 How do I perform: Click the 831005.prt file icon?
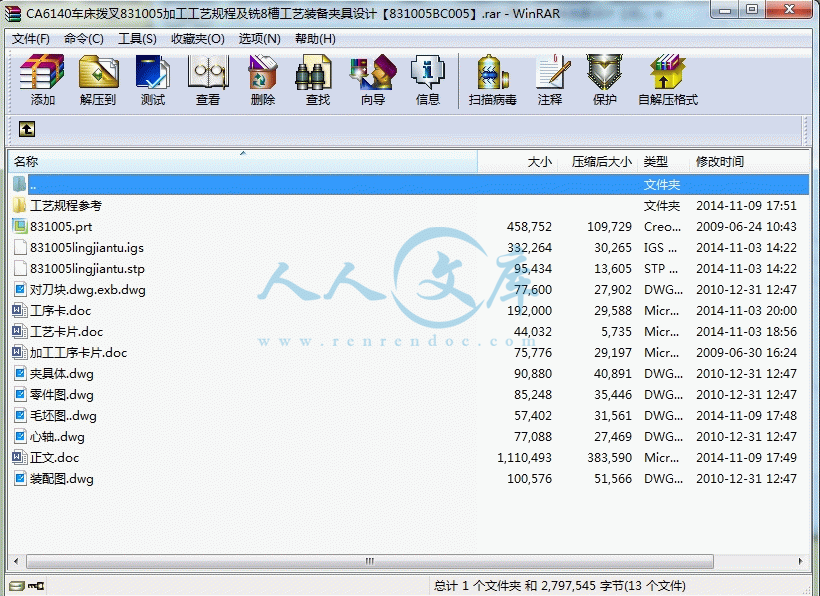point(19,226)
